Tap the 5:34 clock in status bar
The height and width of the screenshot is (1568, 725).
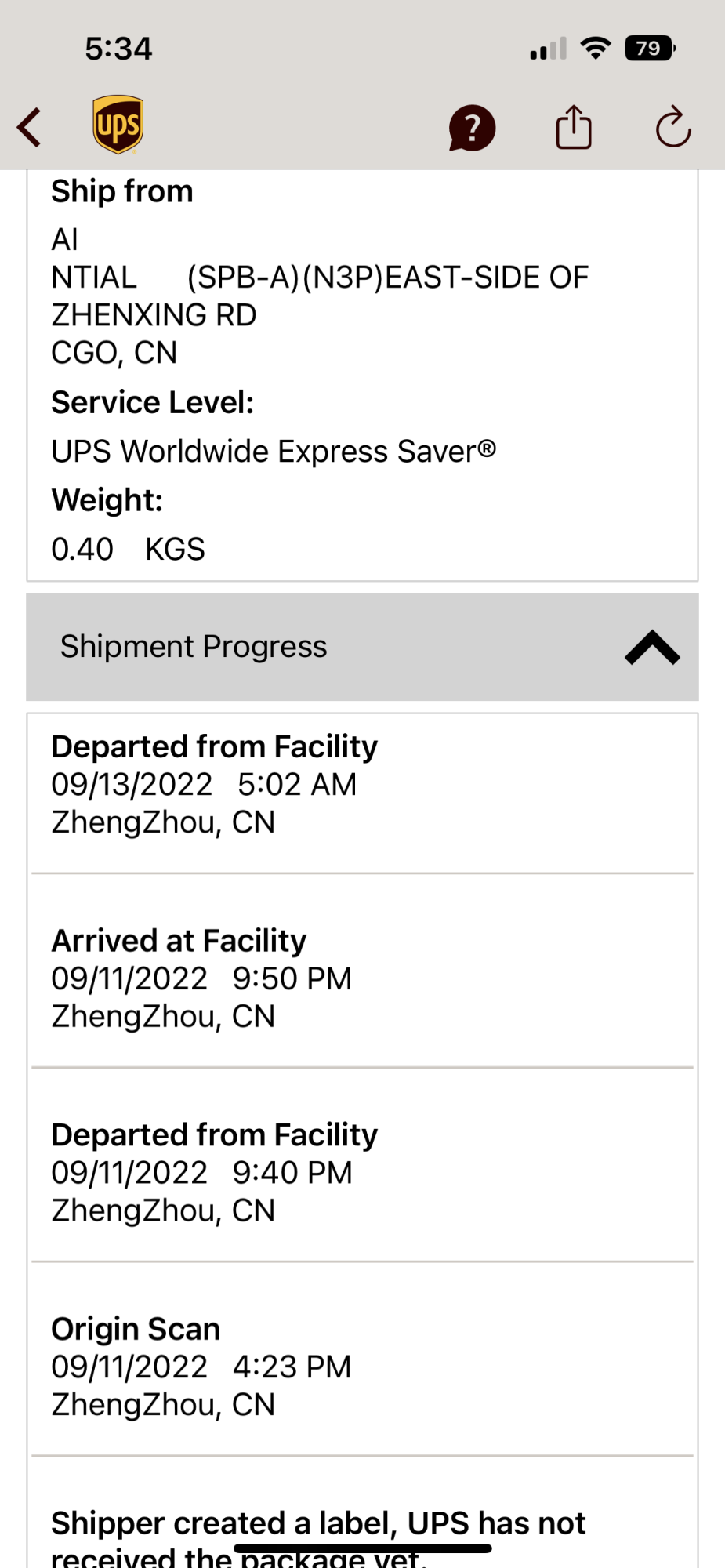pos(118,49)
